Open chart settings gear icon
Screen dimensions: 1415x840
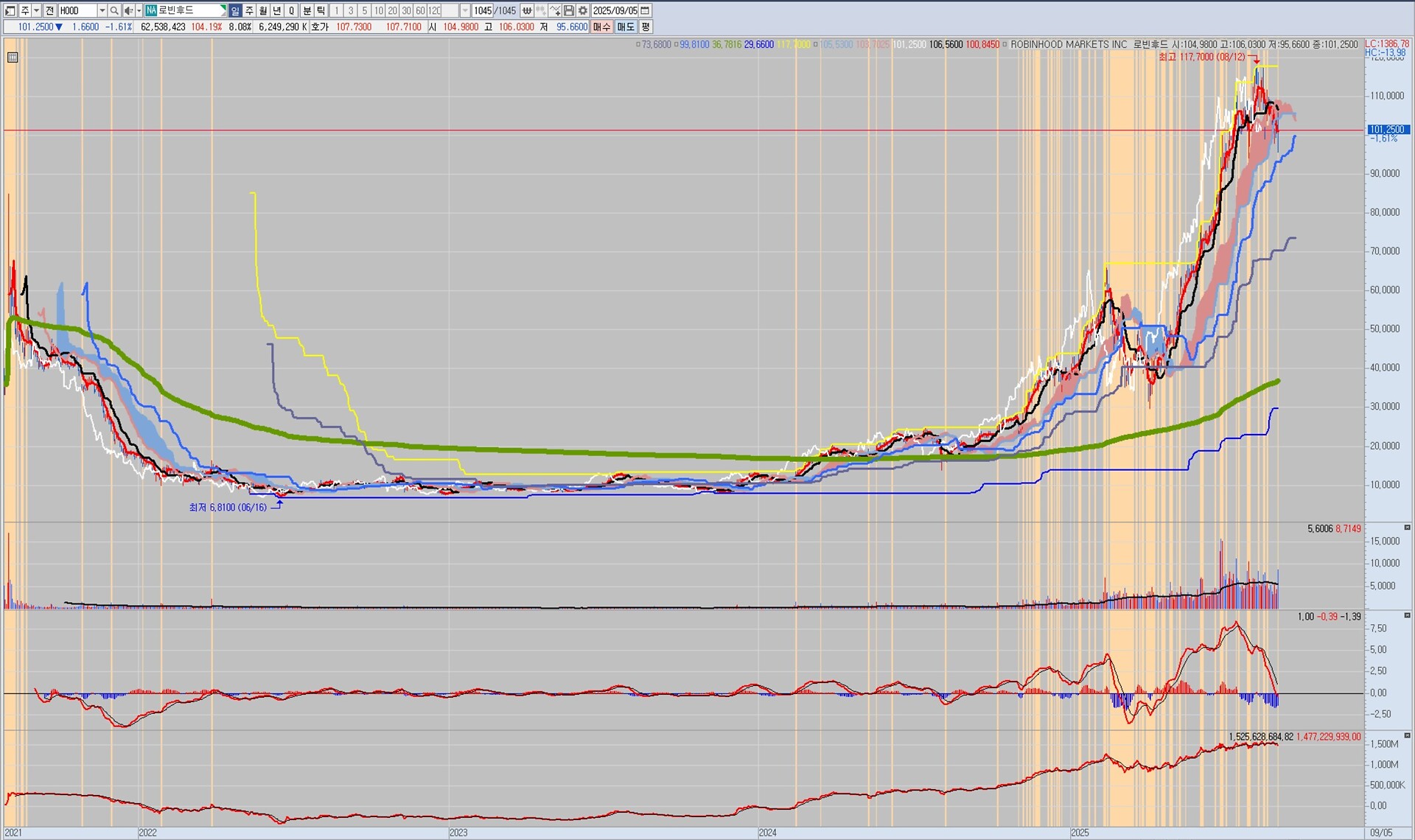pyautogui.click(x=582, y=10)
